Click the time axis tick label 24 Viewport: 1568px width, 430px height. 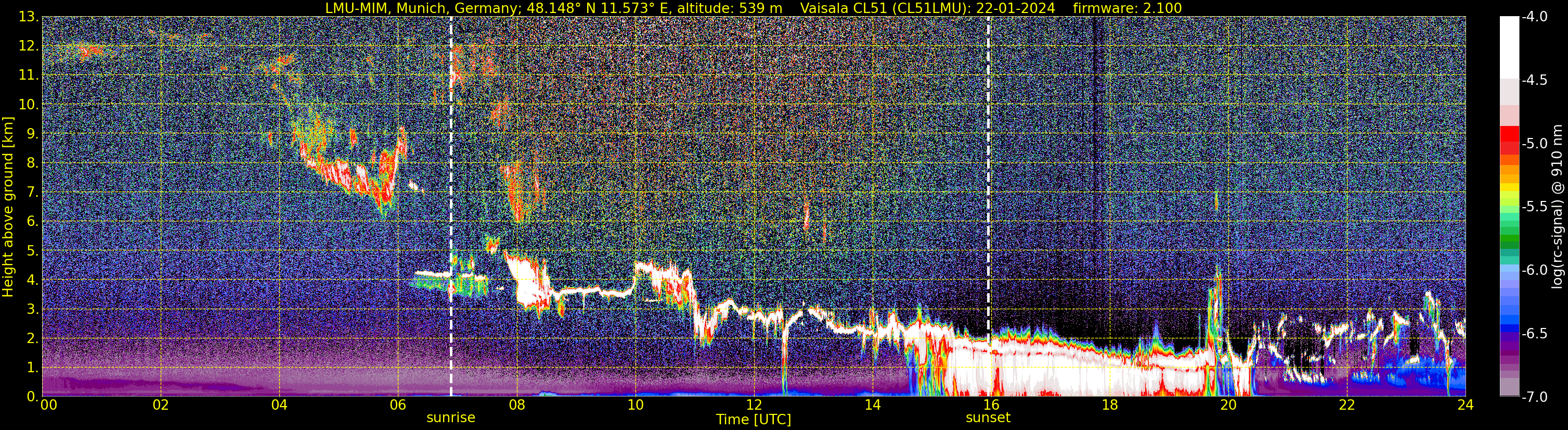coord(1466,405)
